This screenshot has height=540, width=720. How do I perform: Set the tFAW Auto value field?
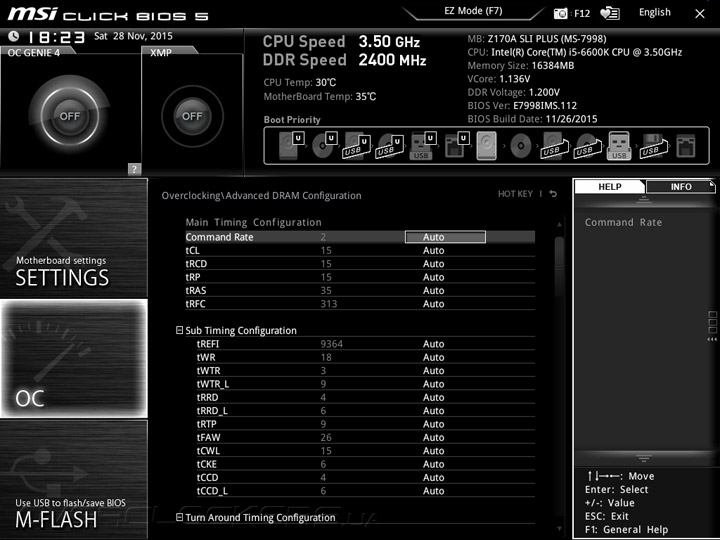pyautogui.click(x=433, y=437)
